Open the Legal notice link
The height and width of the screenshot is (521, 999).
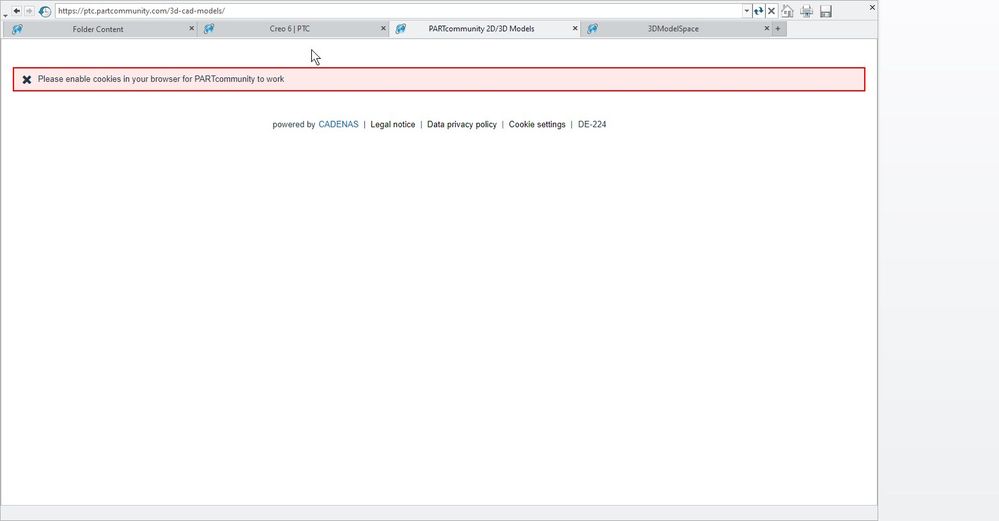click(392, 124)
